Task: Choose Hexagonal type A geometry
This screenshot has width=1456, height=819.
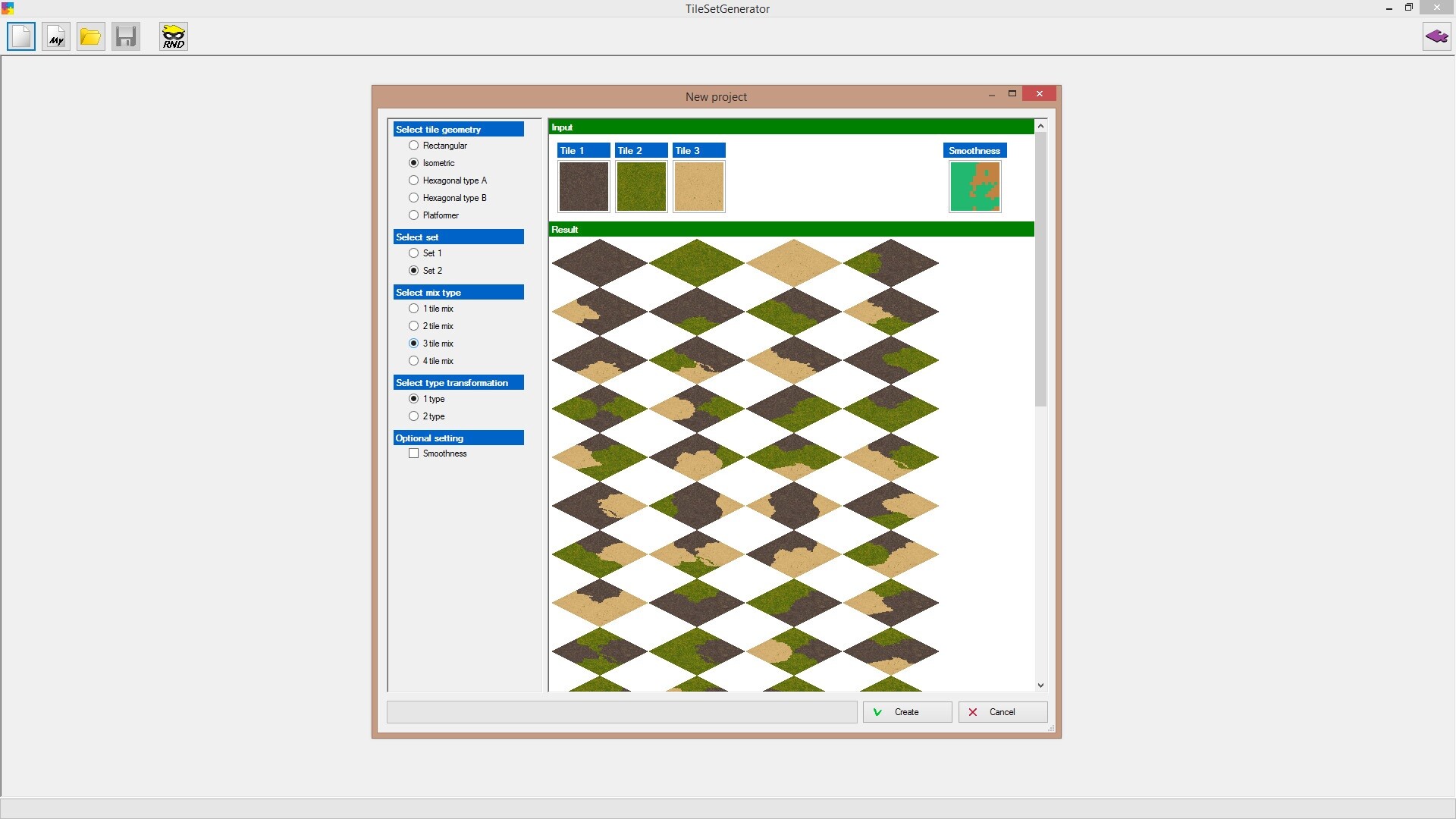Action: [414, 180]
